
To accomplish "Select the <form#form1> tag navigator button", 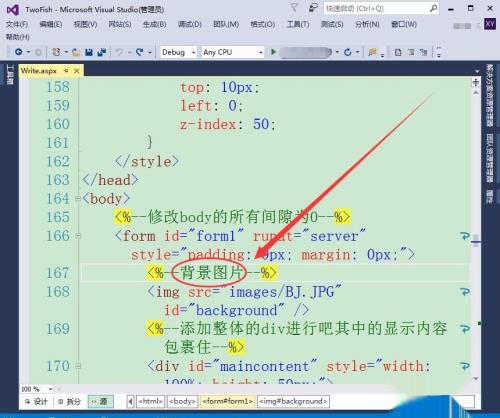I will tap(228, 401).
